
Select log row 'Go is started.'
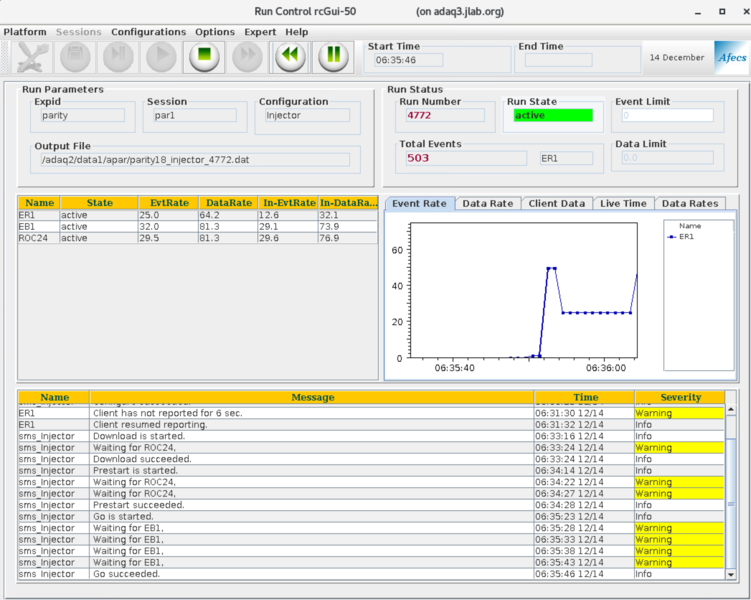371,517
